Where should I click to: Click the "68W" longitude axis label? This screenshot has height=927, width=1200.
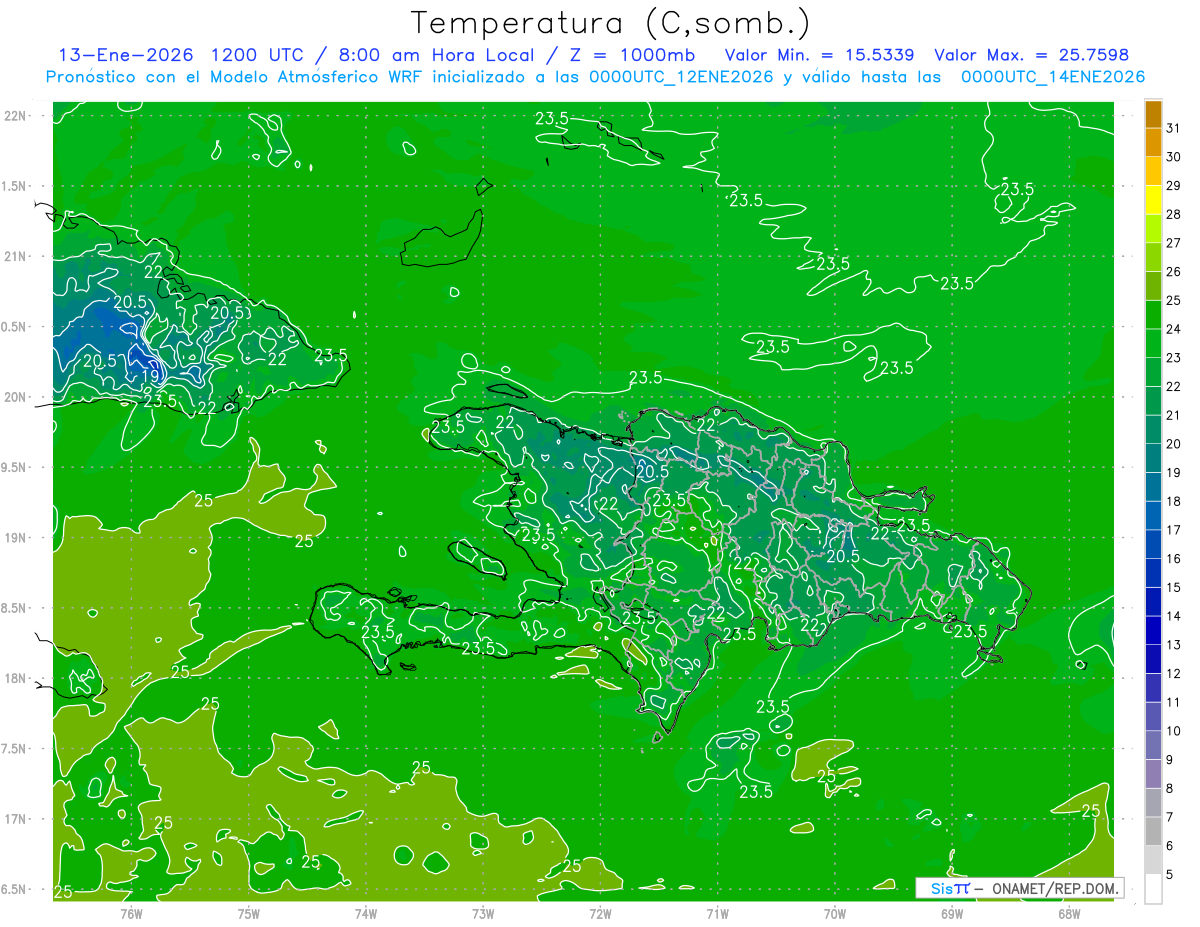point(1069,913)
